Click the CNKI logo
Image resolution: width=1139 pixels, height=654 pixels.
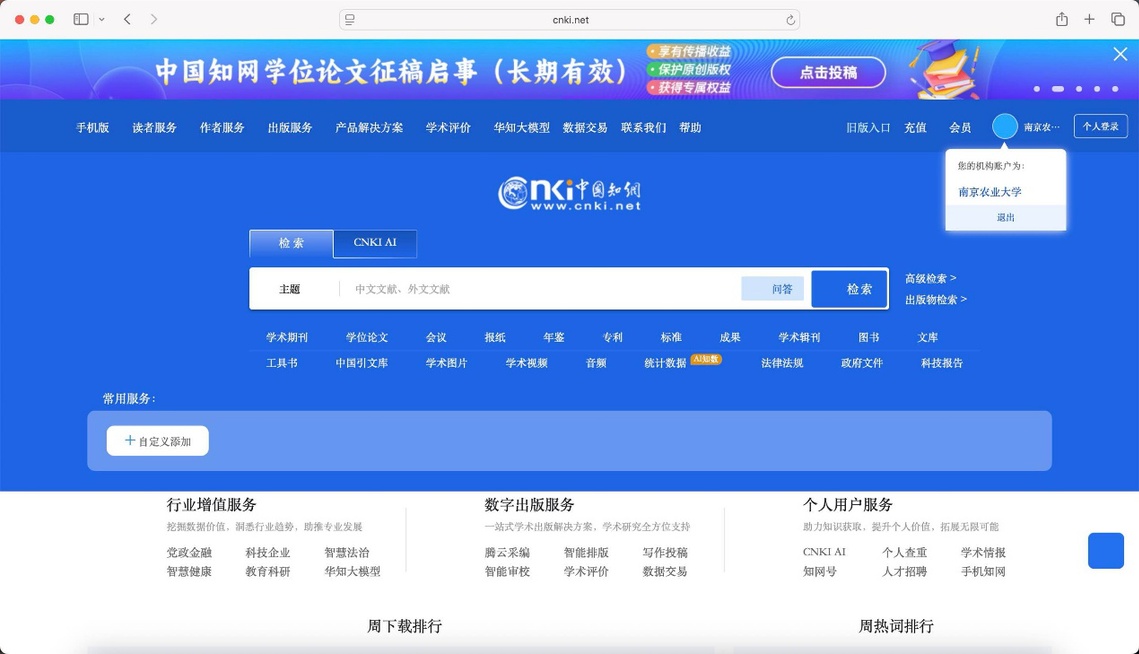[x=569, y=192]
